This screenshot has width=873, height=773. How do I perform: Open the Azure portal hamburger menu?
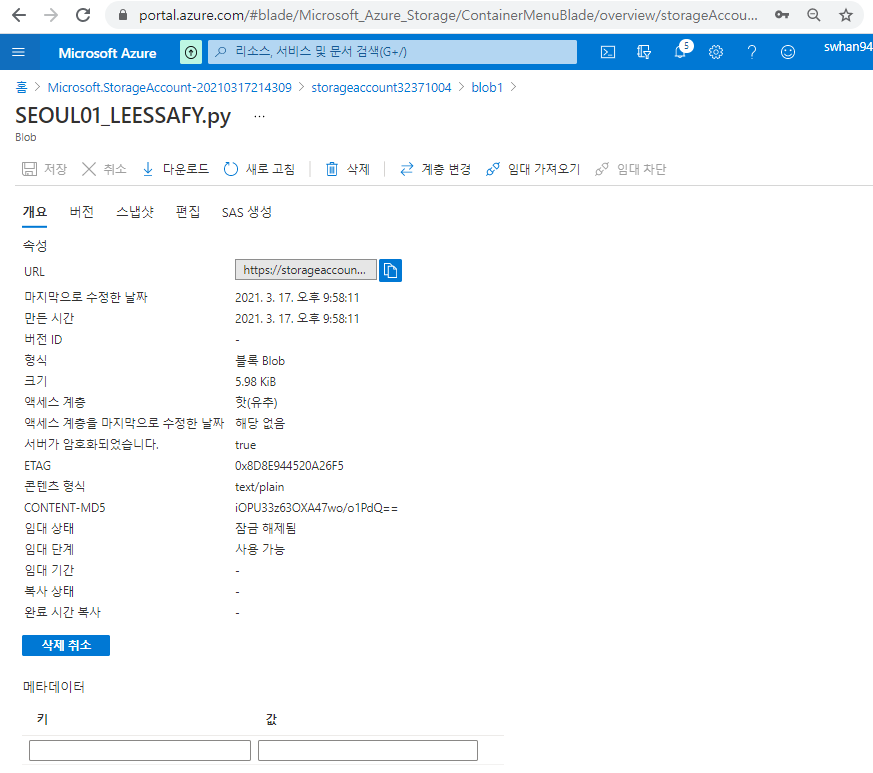tap(18, 52)
